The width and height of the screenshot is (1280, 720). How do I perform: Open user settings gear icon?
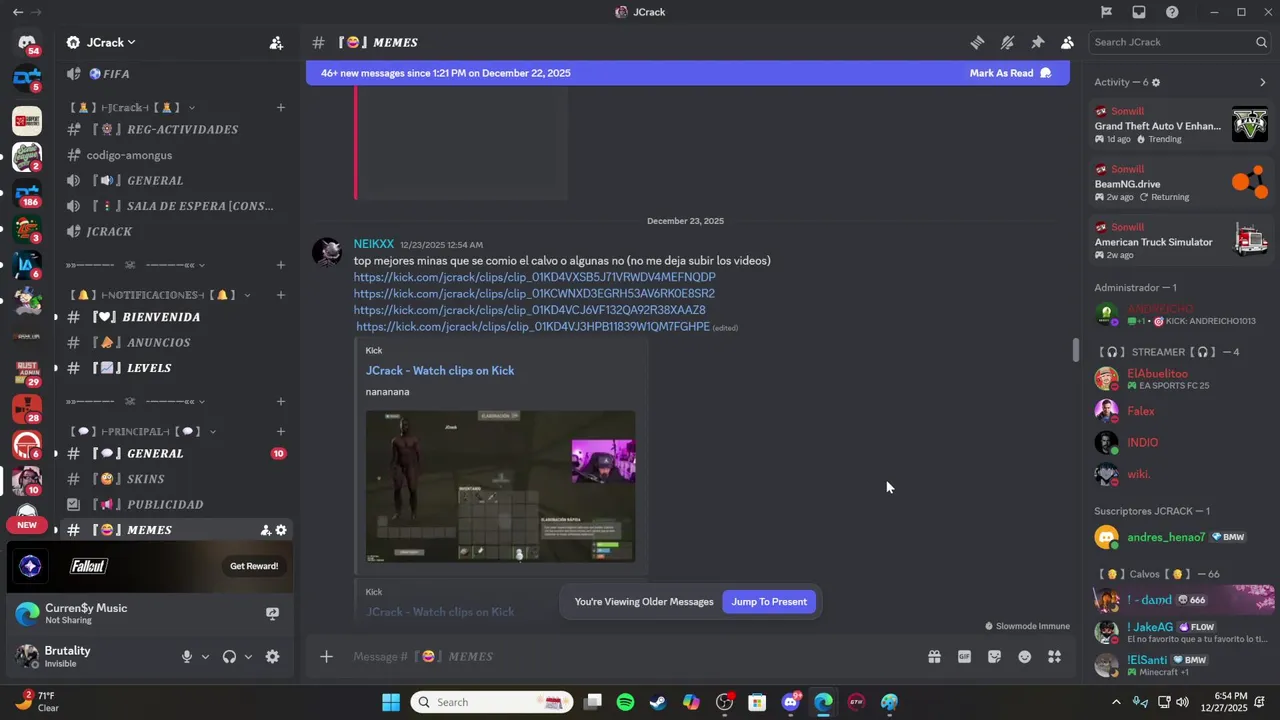(272, 657)
